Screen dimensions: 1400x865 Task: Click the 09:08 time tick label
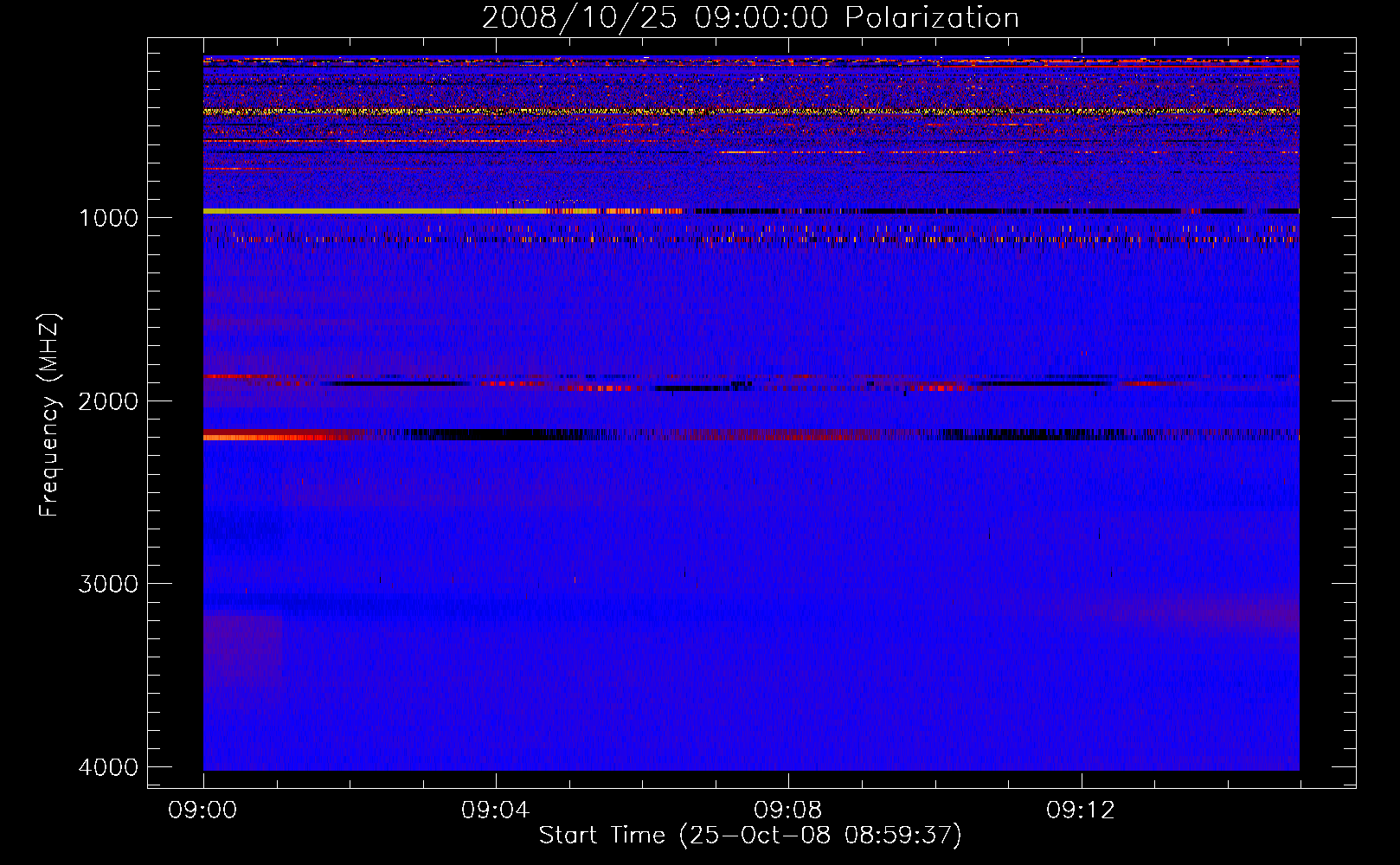[788, 811]
